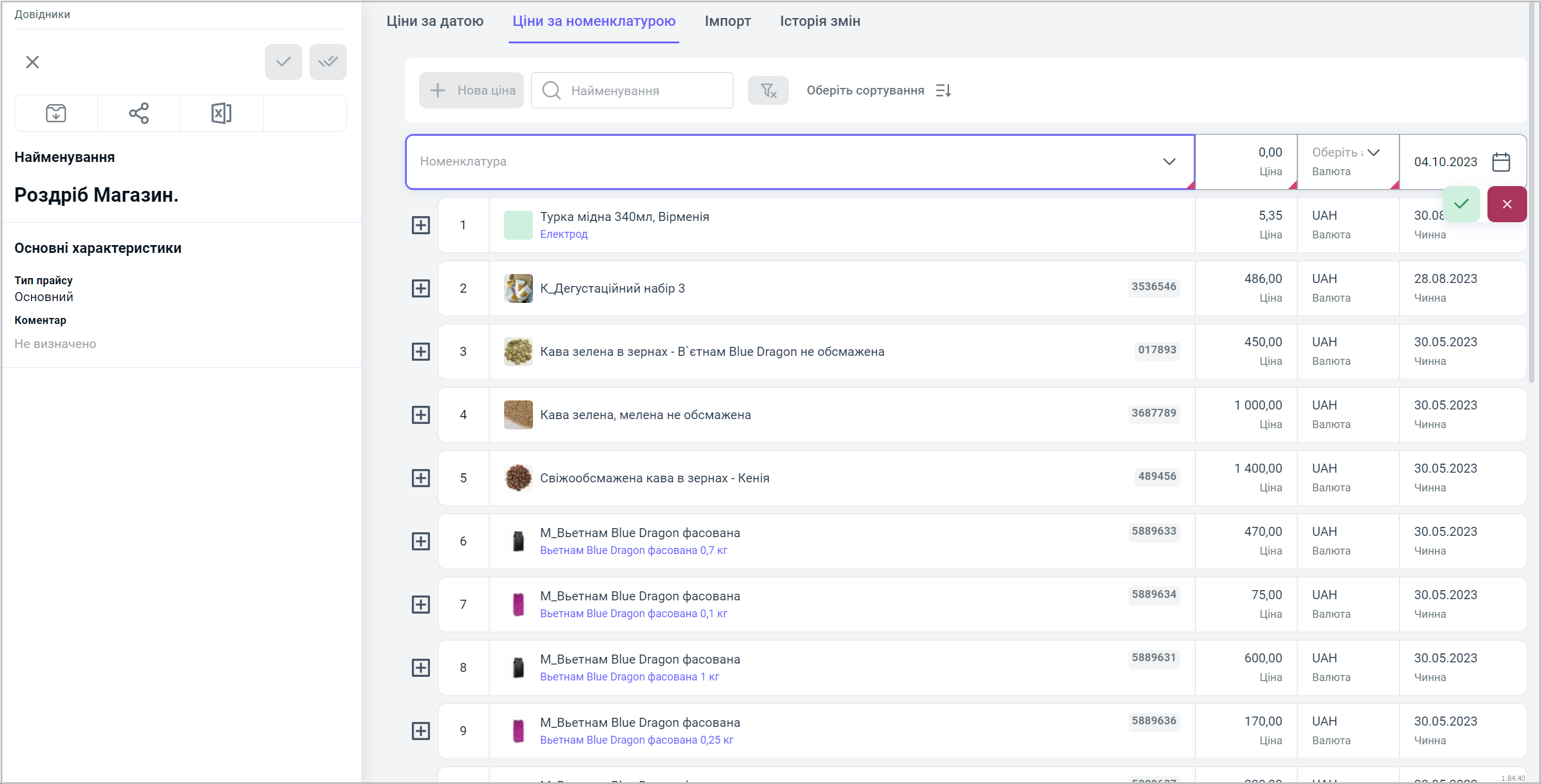This screenshot has height=784, width=1541.
Task: Expand row 5 Кенія plus icon
Action: (x=420, y=478)
